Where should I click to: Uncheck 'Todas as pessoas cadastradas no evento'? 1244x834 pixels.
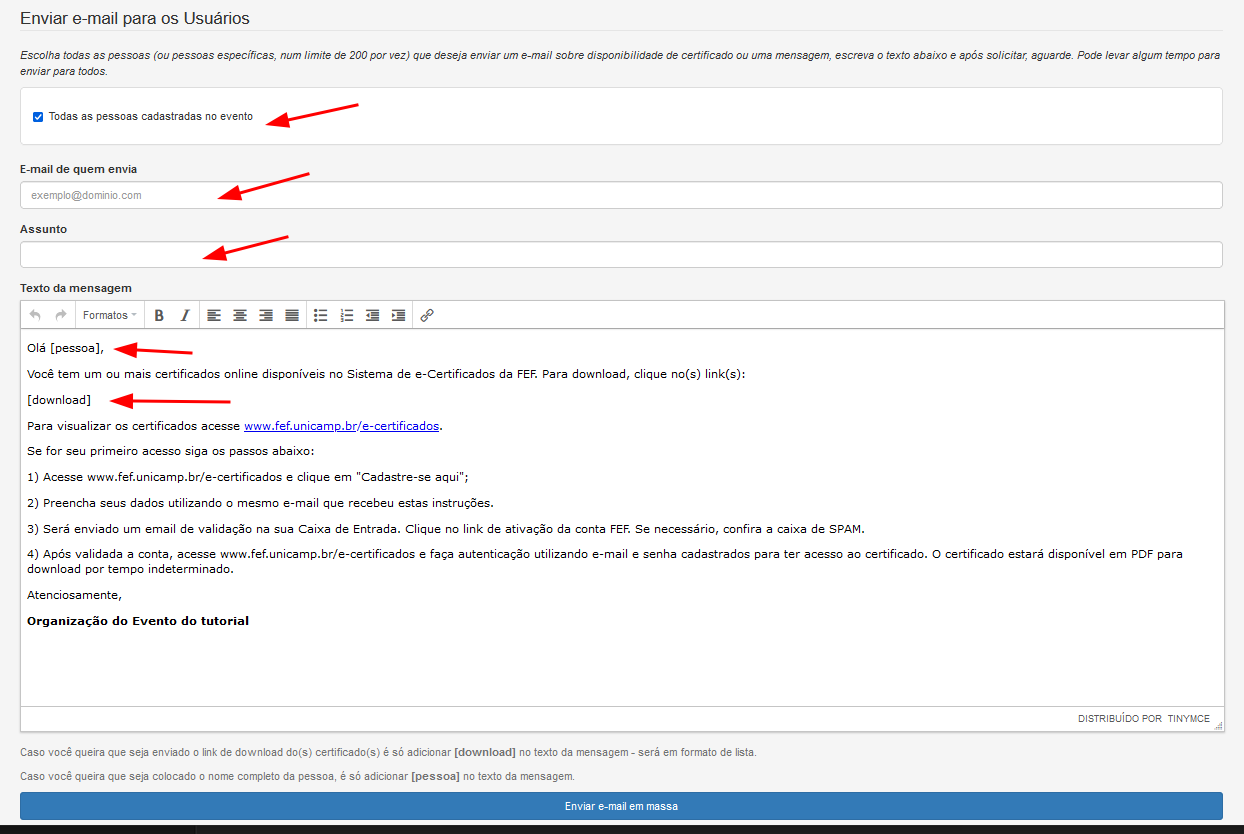[38, 117]
